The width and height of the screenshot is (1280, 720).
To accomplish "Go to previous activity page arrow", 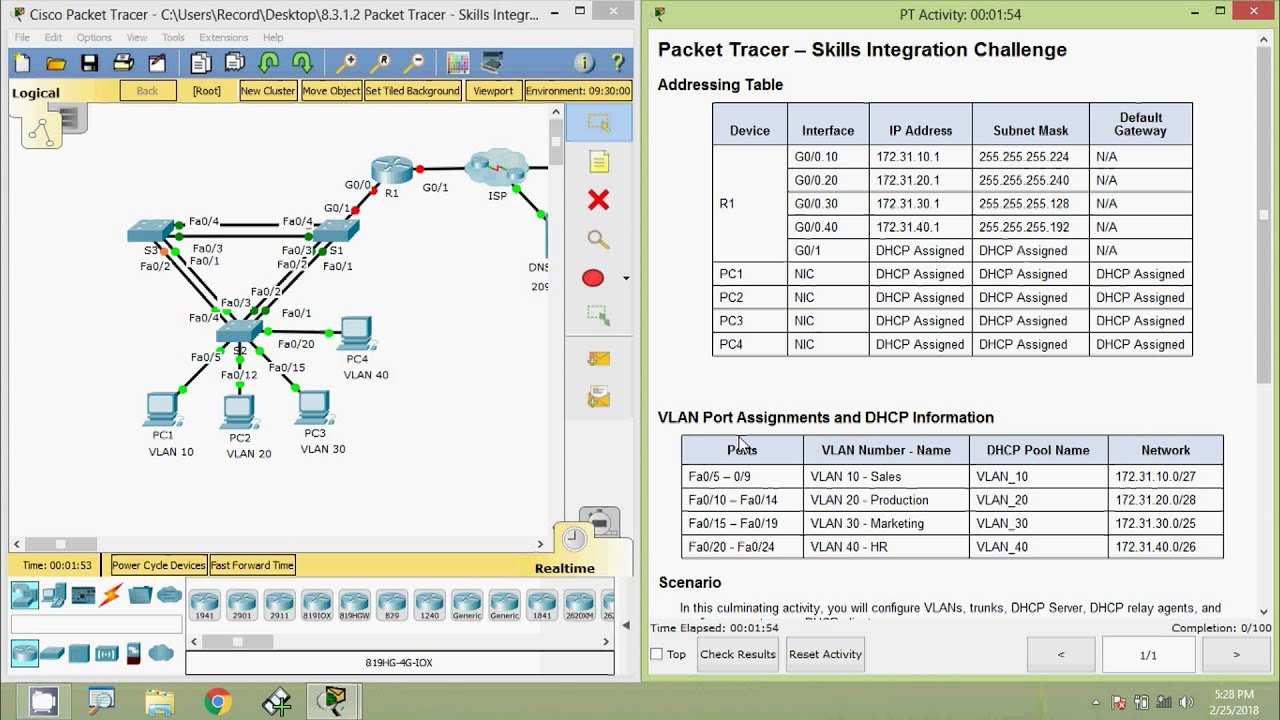I will (1061, 655).
